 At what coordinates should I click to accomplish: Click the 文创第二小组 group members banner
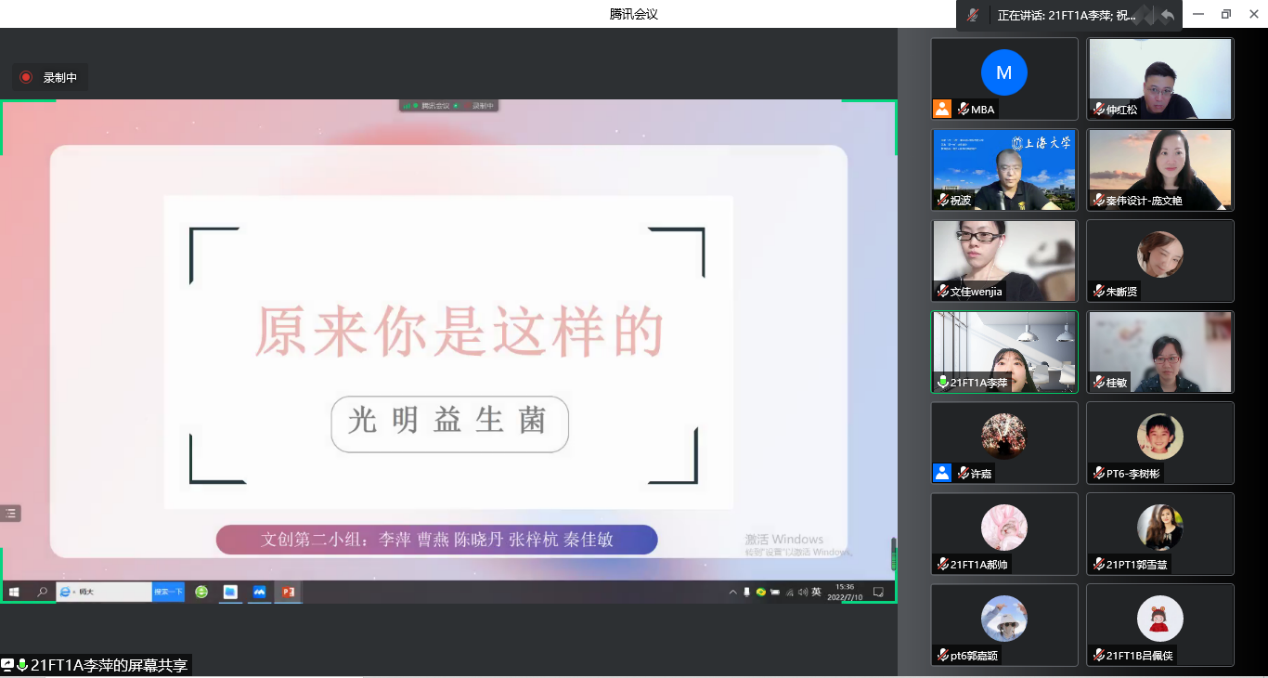[437, 540]
